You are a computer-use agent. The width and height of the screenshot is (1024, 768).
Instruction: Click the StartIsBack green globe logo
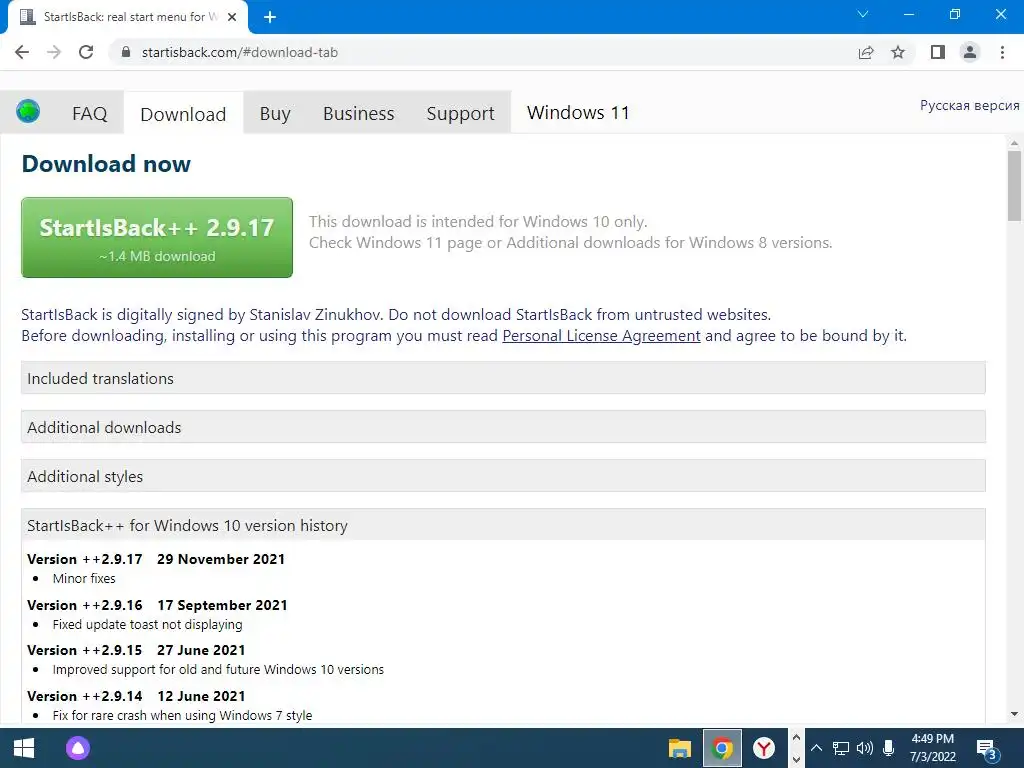point(28,111)
